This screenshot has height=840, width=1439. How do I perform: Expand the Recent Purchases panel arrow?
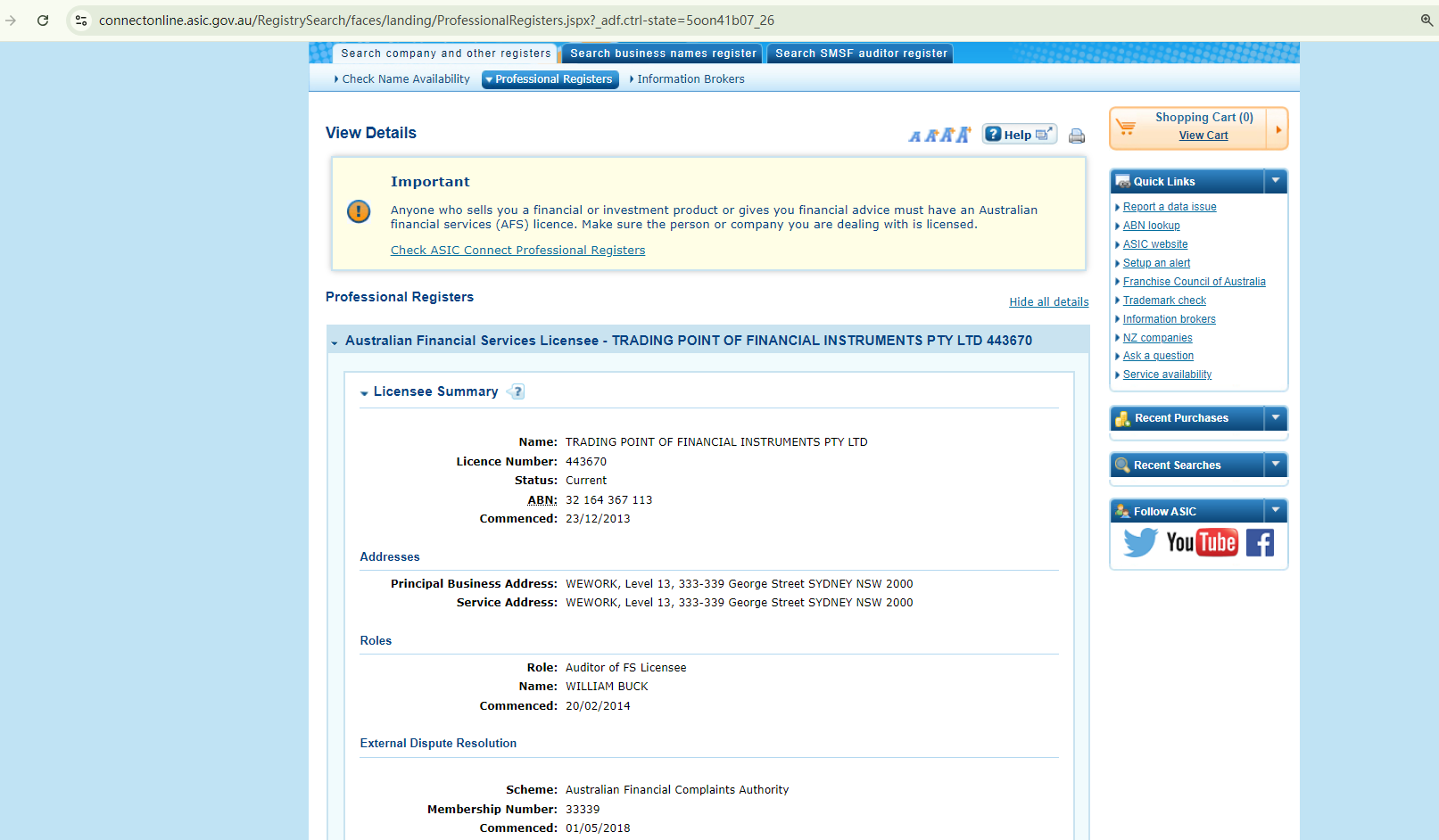click(x=1276, y=417)
